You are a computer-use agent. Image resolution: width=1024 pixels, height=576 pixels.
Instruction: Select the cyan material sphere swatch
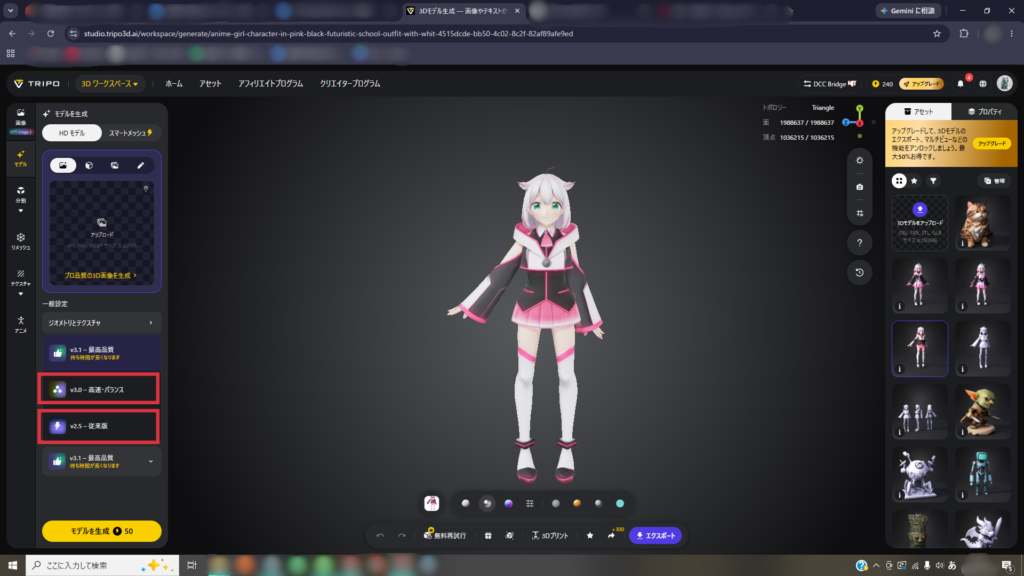tap(620, 504)
